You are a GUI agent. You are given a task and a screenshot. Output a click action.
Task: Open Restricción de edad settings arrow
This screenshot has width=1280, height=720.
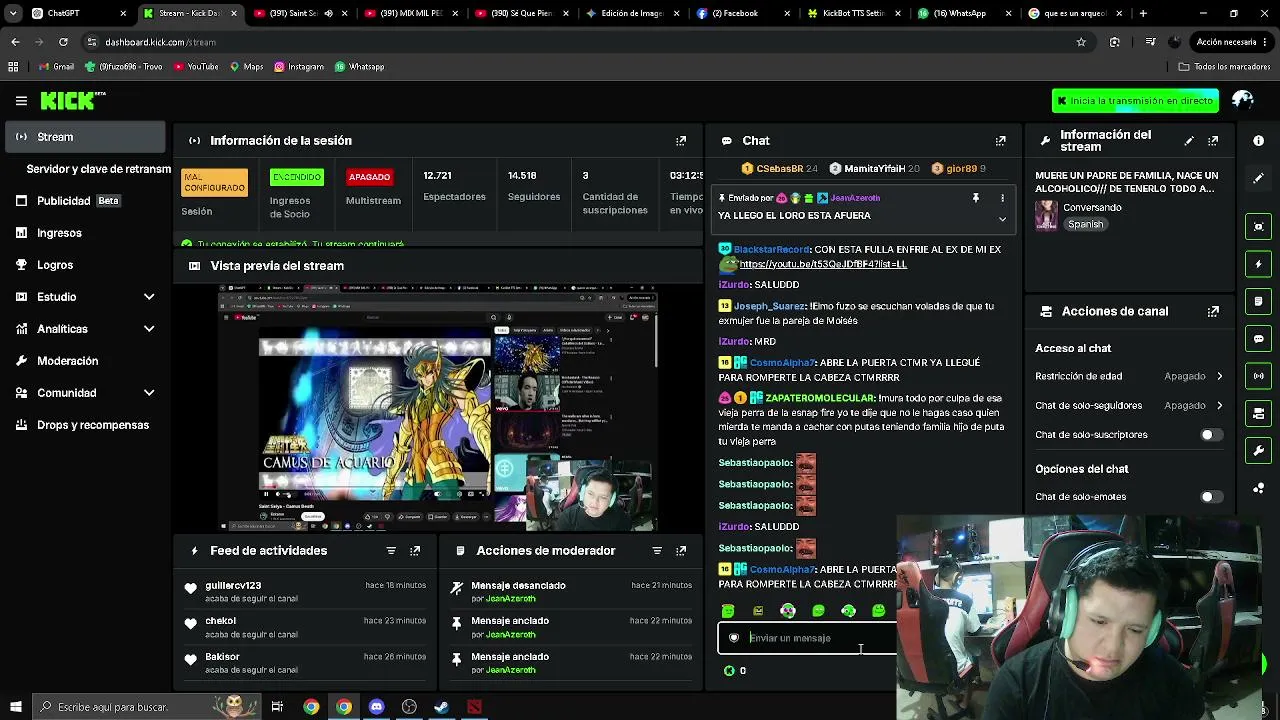pos(1219,377)
